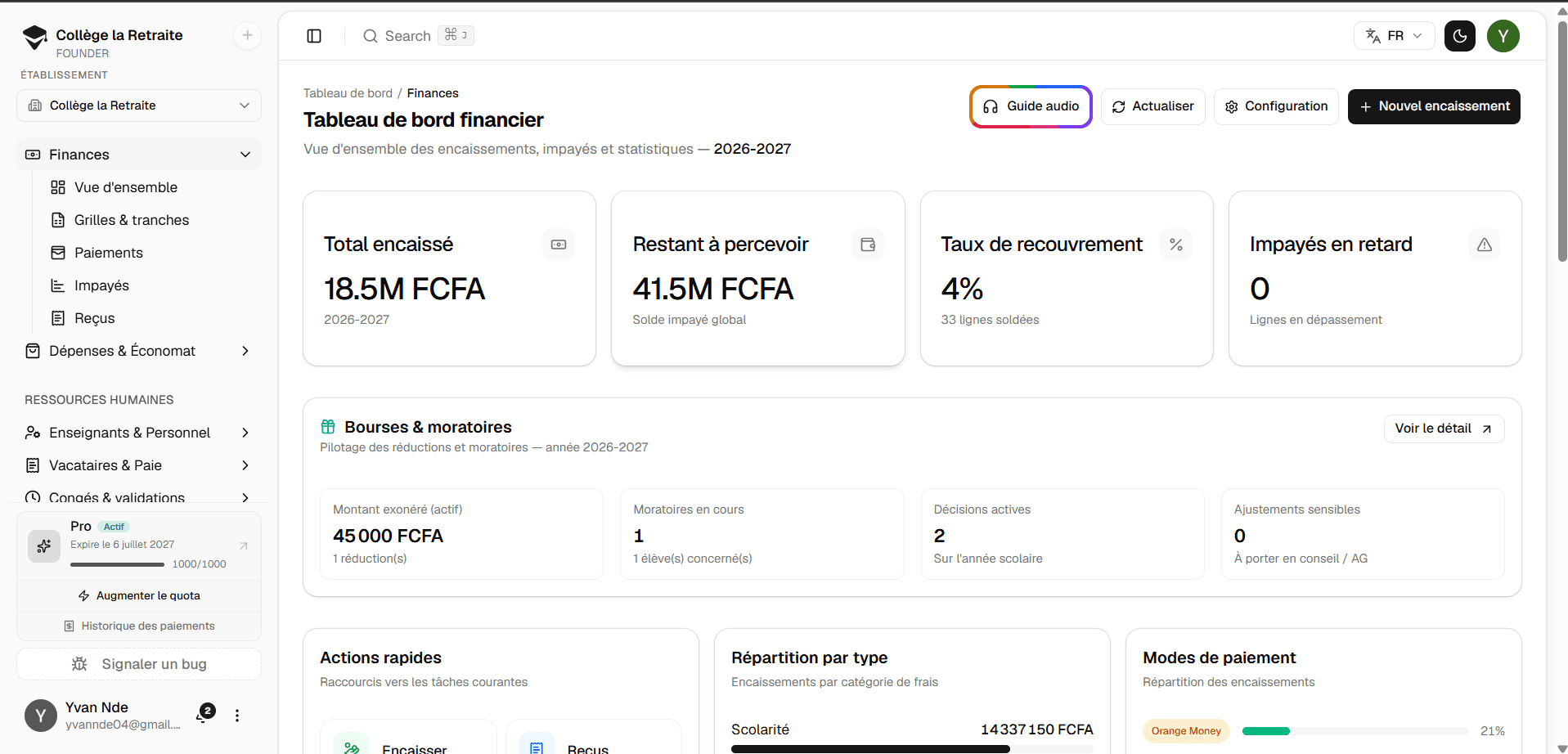This screenshot has width=1568, height=754.
Task: Open the FR language dropdown
Action: pos(1395,36)
